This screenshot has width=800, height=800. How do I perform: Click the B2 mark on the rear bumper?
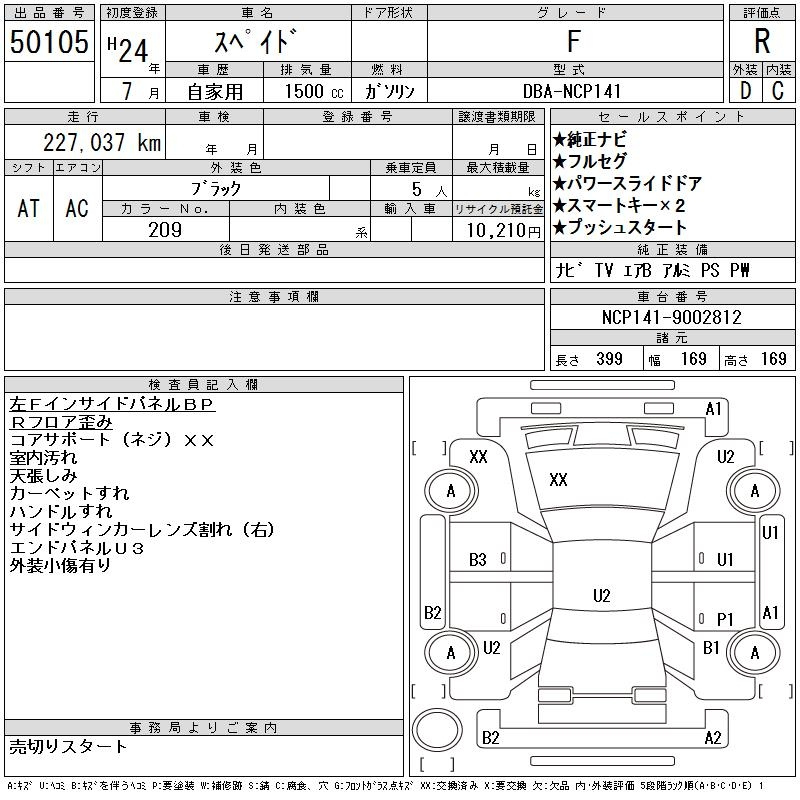490,738
